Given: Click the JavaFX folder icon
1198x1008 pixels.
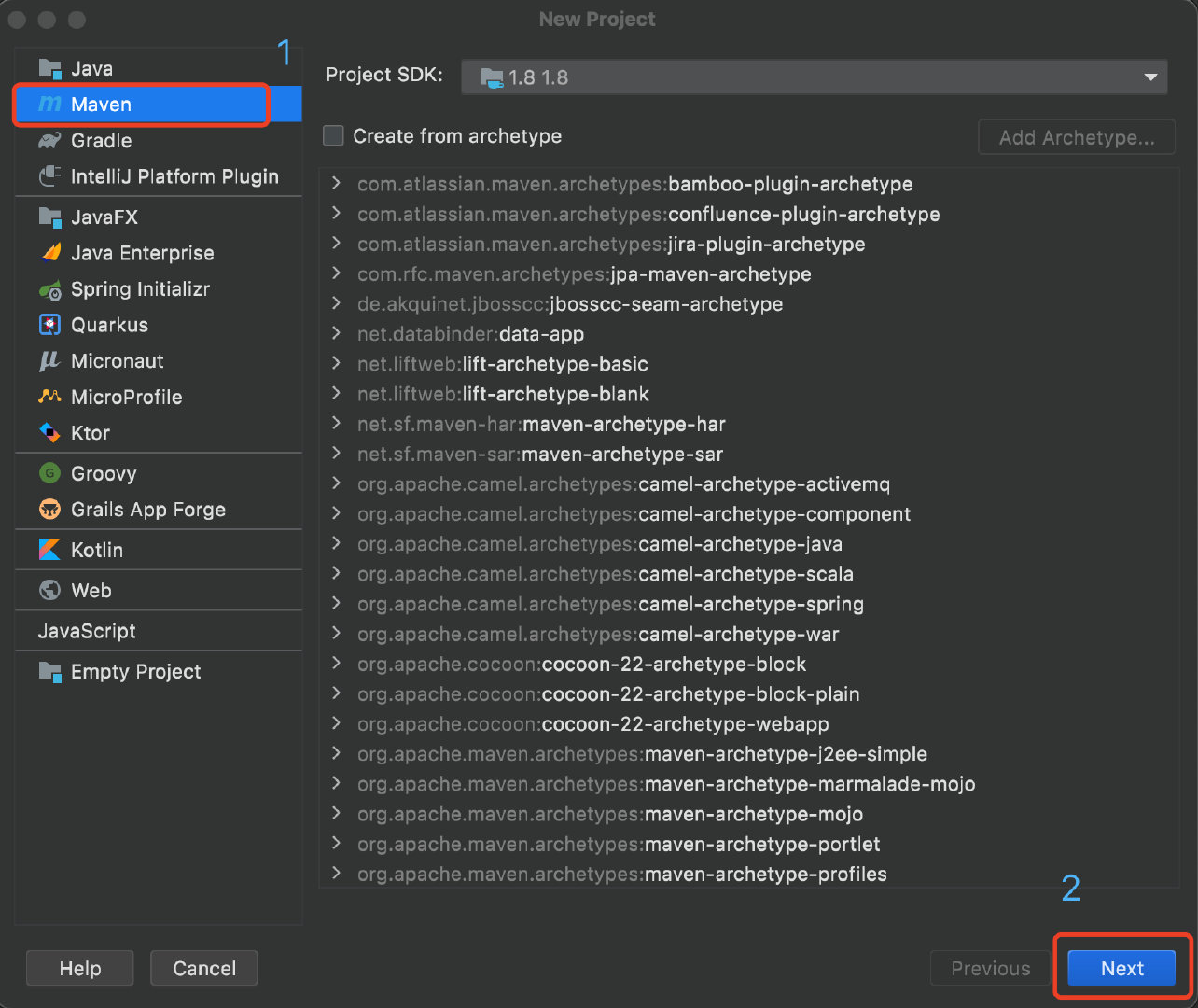Looking at the screenshot, I should [49, 217].
